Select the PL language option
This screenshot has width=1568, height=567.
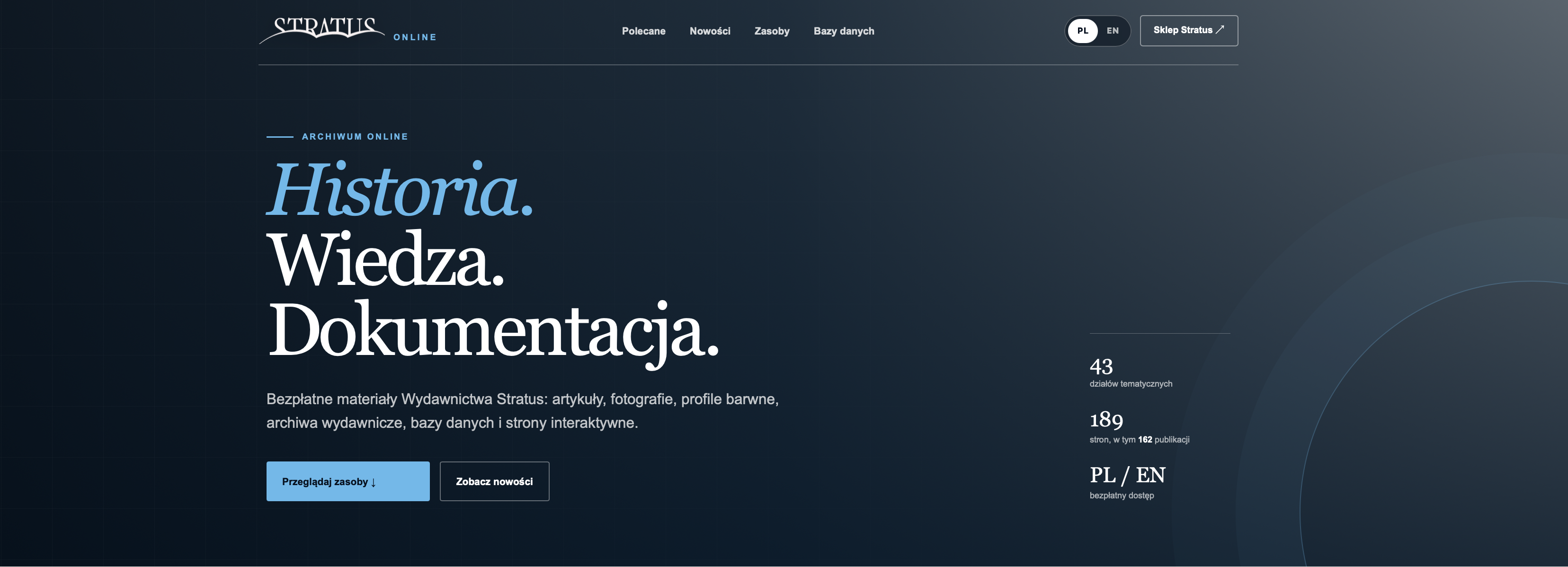[1082, 31]
